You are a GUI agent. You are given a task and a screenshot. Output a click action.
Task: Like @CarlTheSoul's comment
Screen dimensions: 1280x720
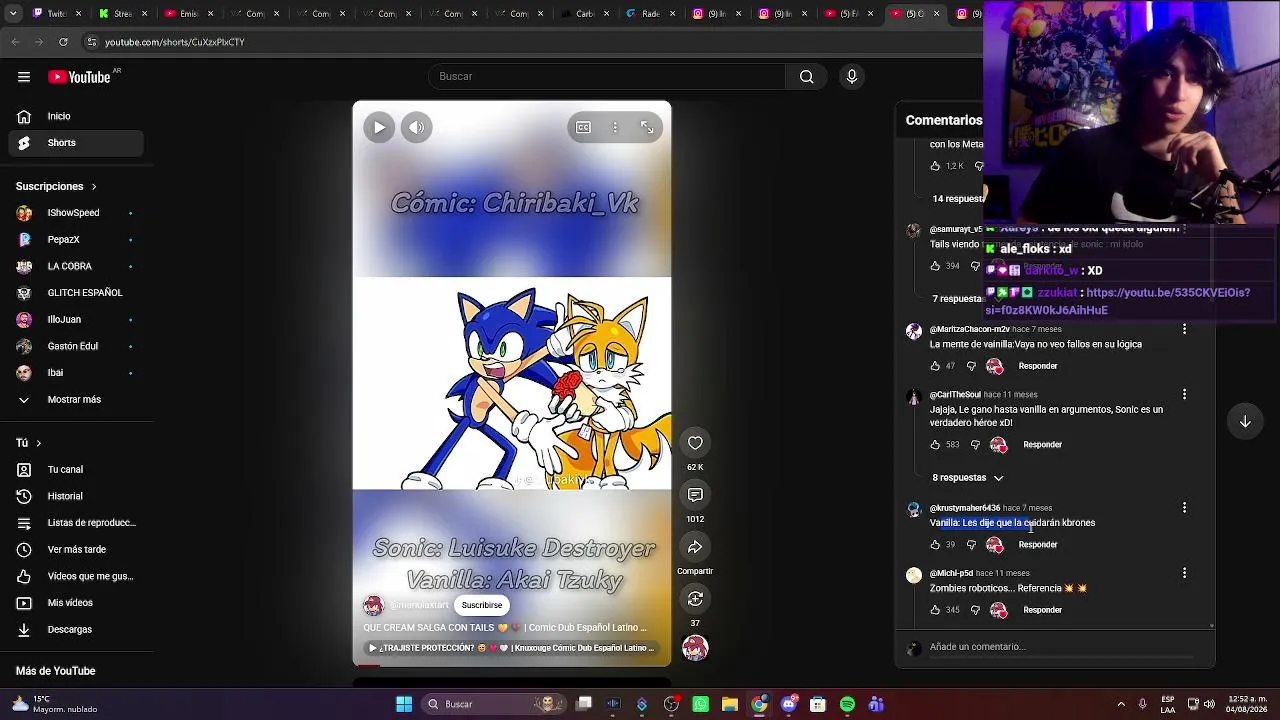[935, 445]
